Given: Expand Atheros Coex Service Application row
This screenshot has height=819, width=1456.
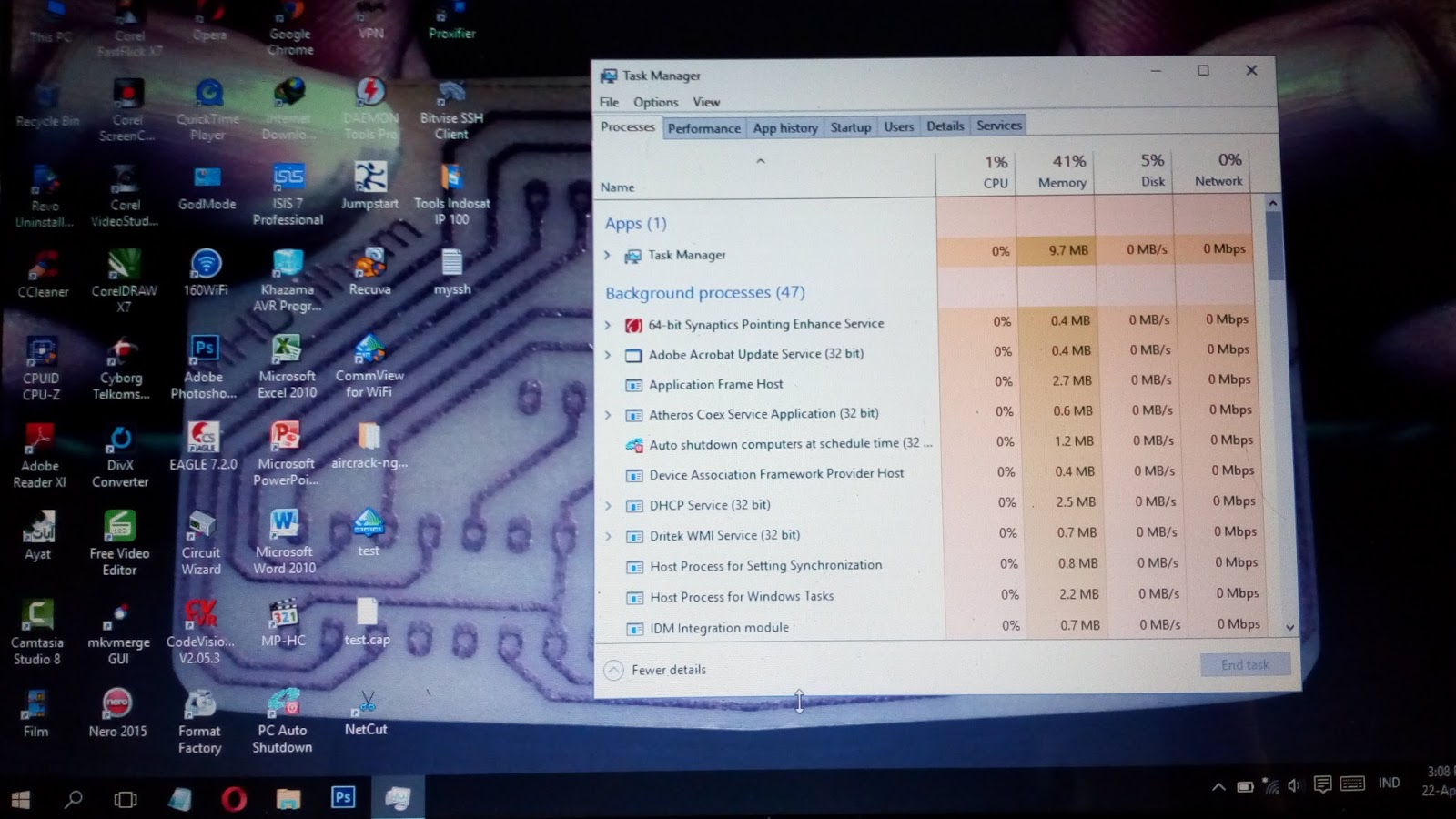Looking at the screenshot, I should (608, 415).
